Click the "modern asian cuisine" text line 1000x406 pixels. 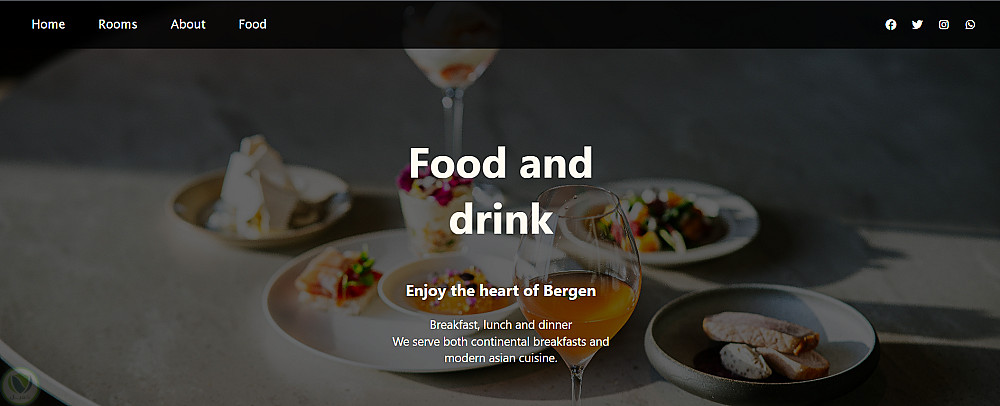pyautogui.click(x=501, y=358)
